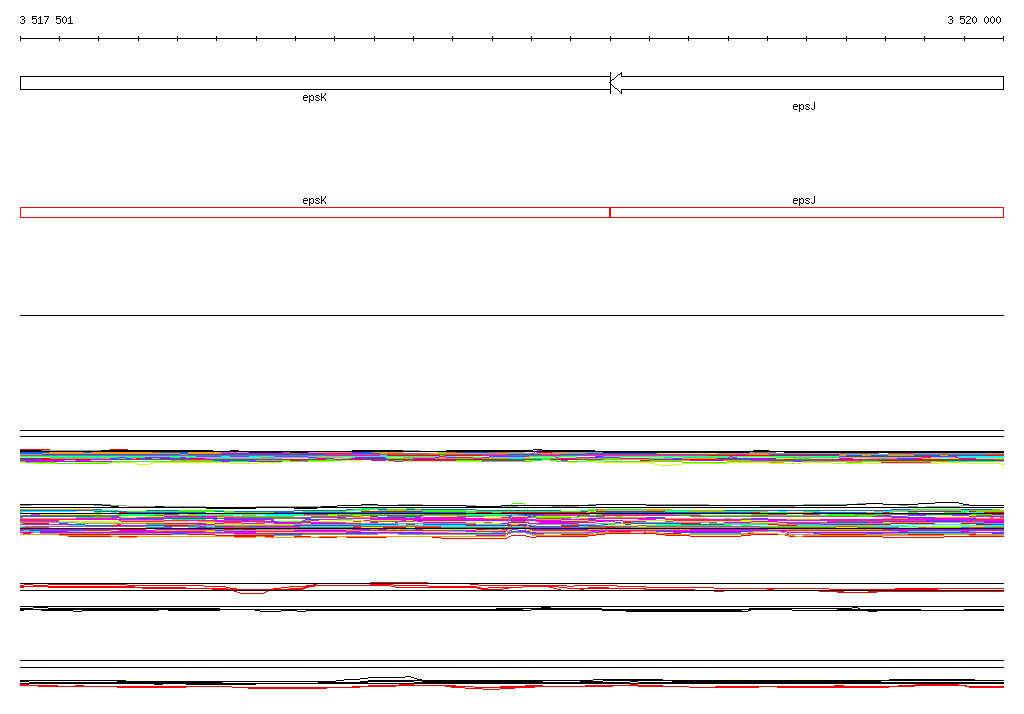Screen dimensions: 1024x714
Task: Select the black epsJ gene arrow
Action: (x=807, y=83)
